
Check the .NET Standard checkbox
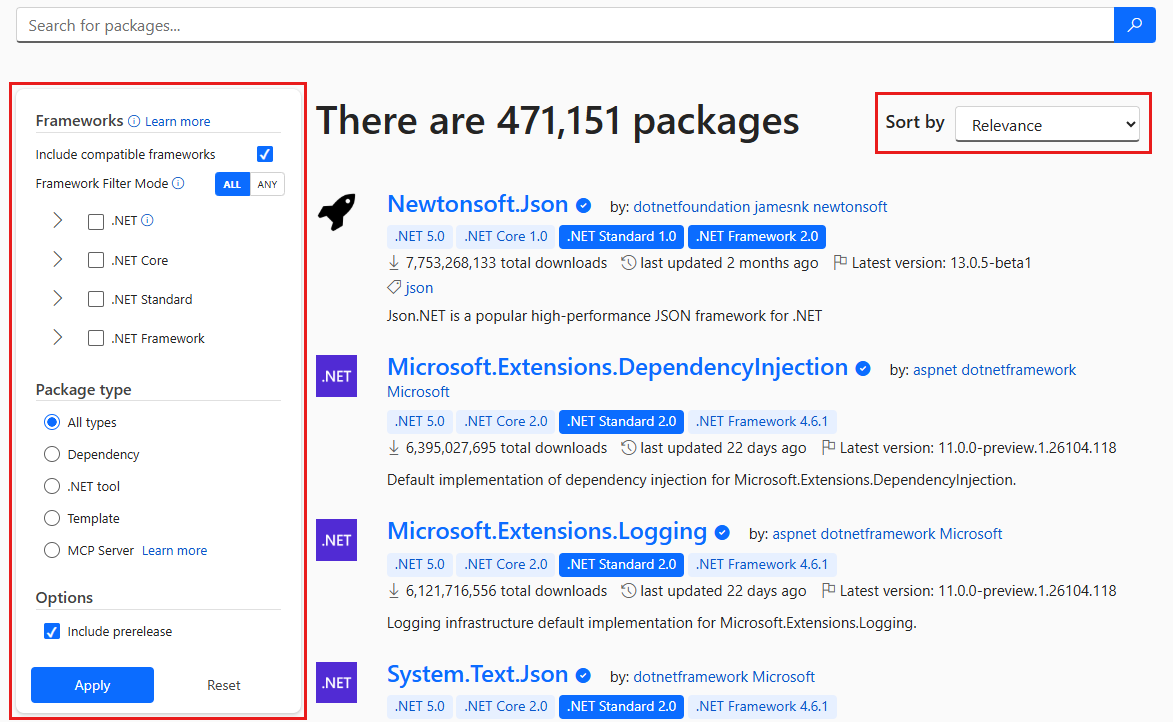(x=96, y=299)
